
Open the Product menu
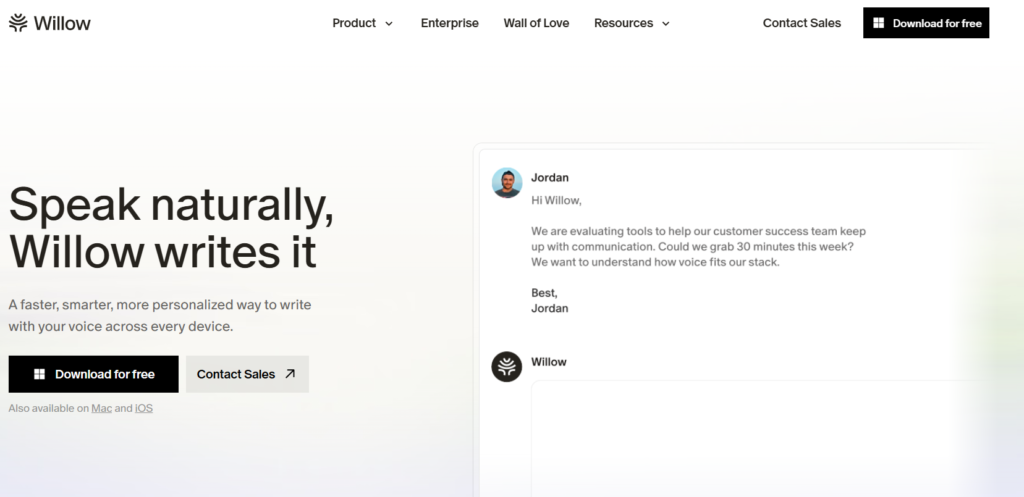click(x=362, y=23)
